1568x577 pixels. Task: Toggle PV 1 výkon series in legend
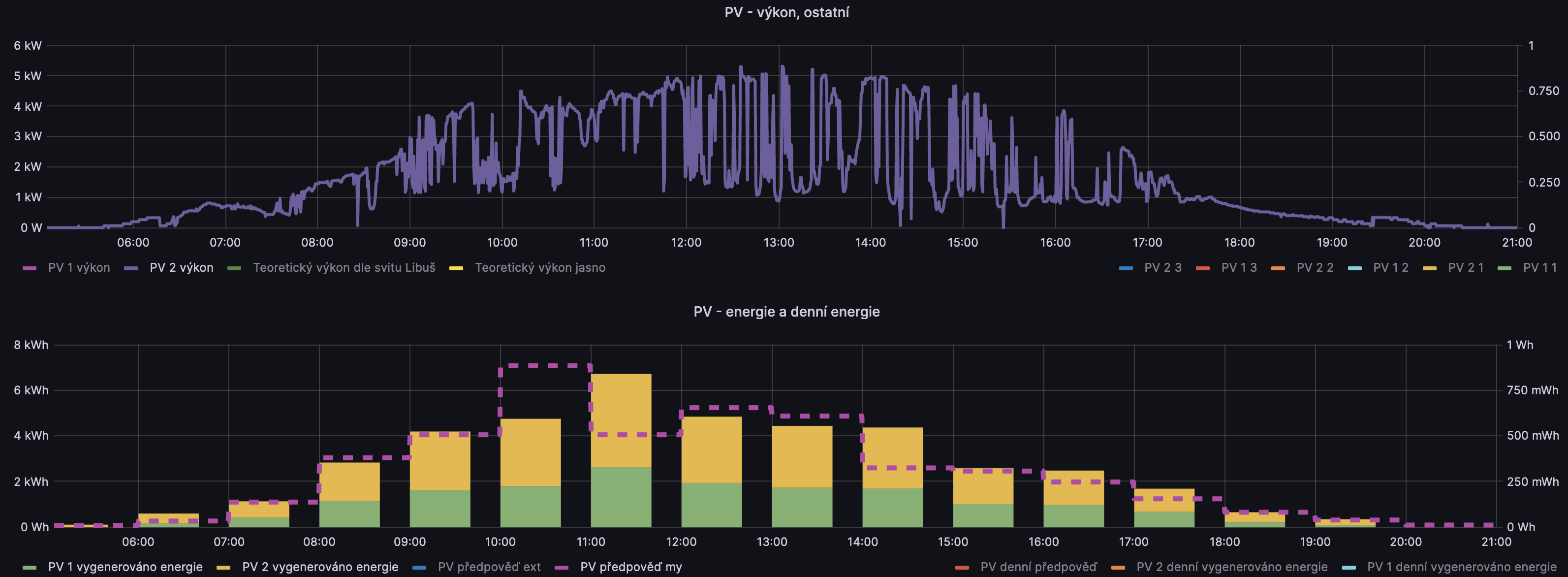79,268
